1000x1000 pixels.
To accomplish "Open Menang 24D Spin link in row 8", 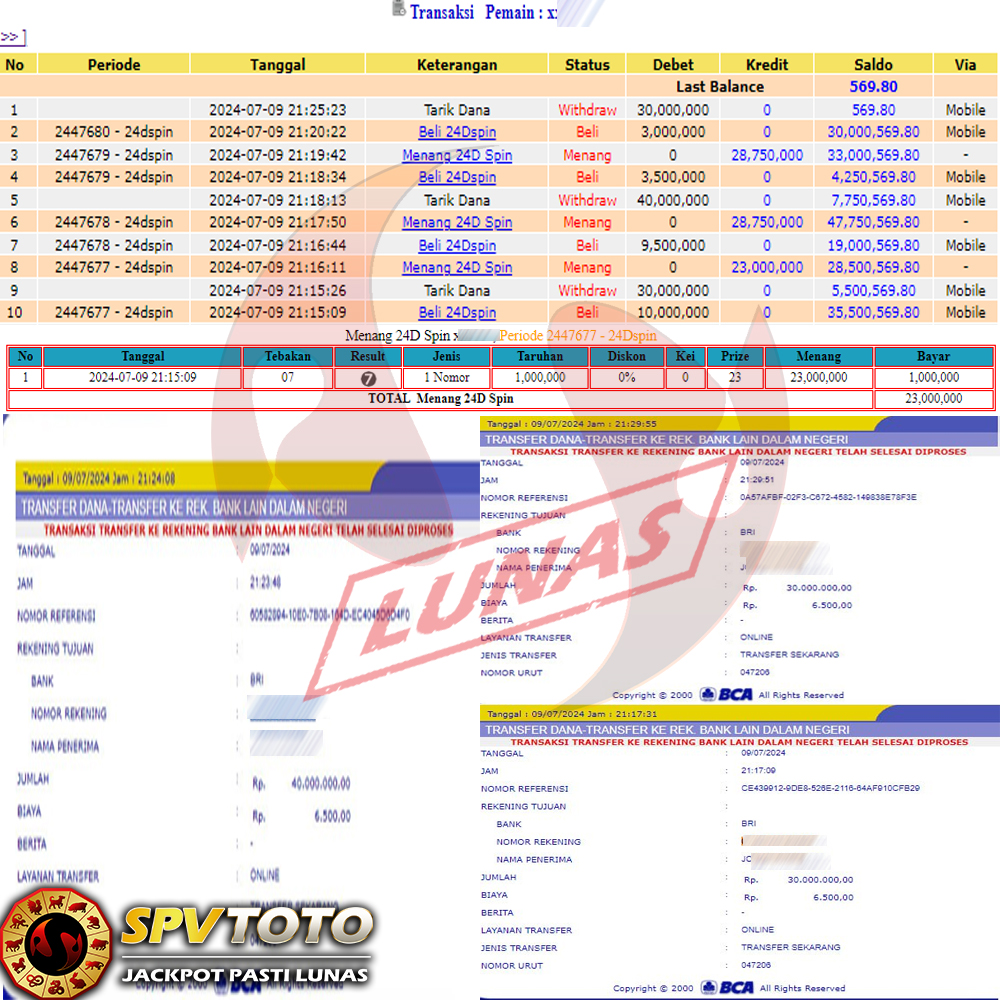I will (457, 267).
